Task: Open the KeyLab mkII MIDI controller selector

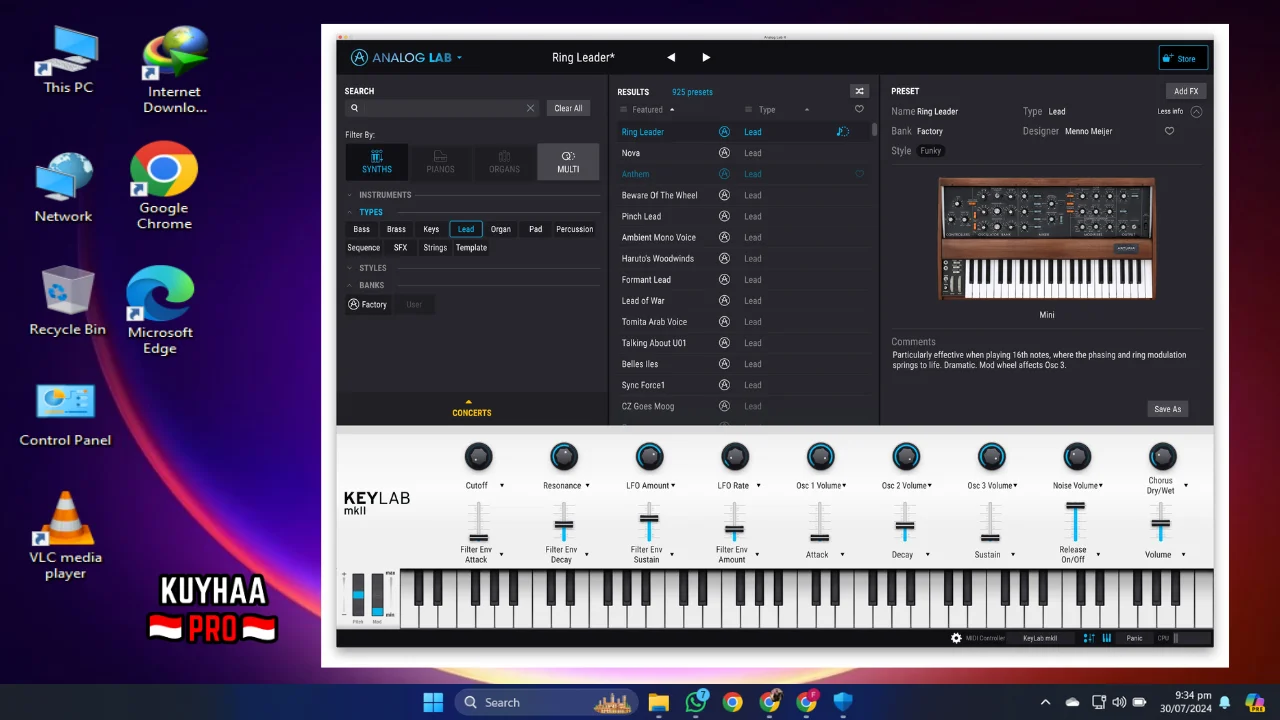Action: pyautogui.click(x=1040, y=638)
